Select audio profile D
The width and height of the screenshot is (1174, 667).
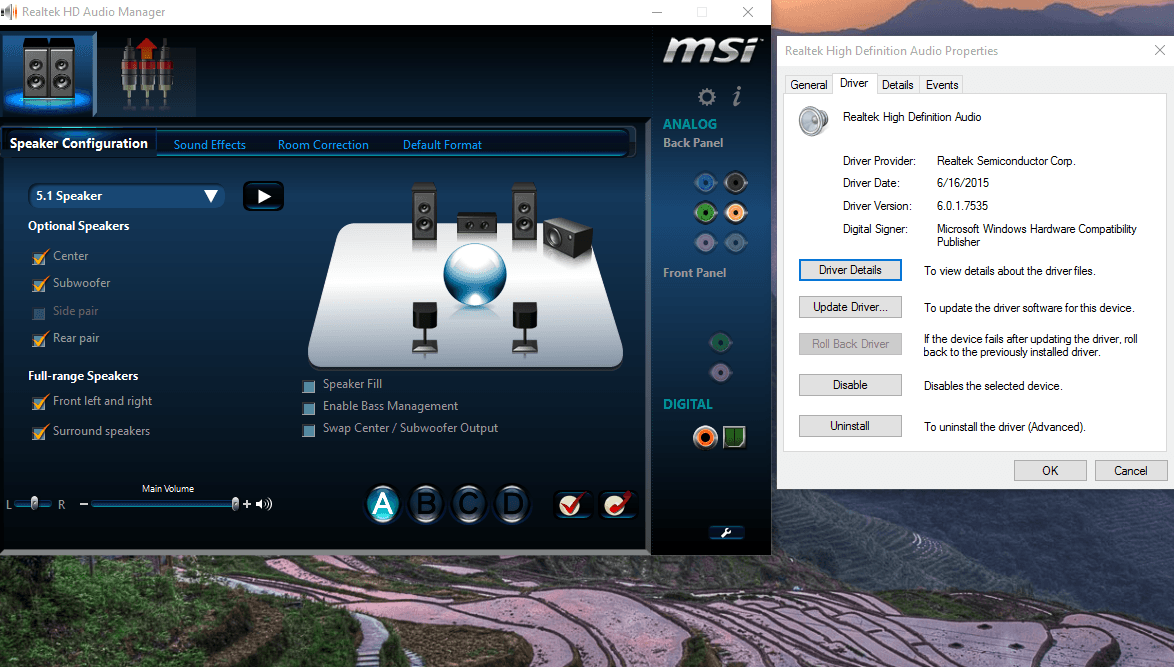[512, 504]
